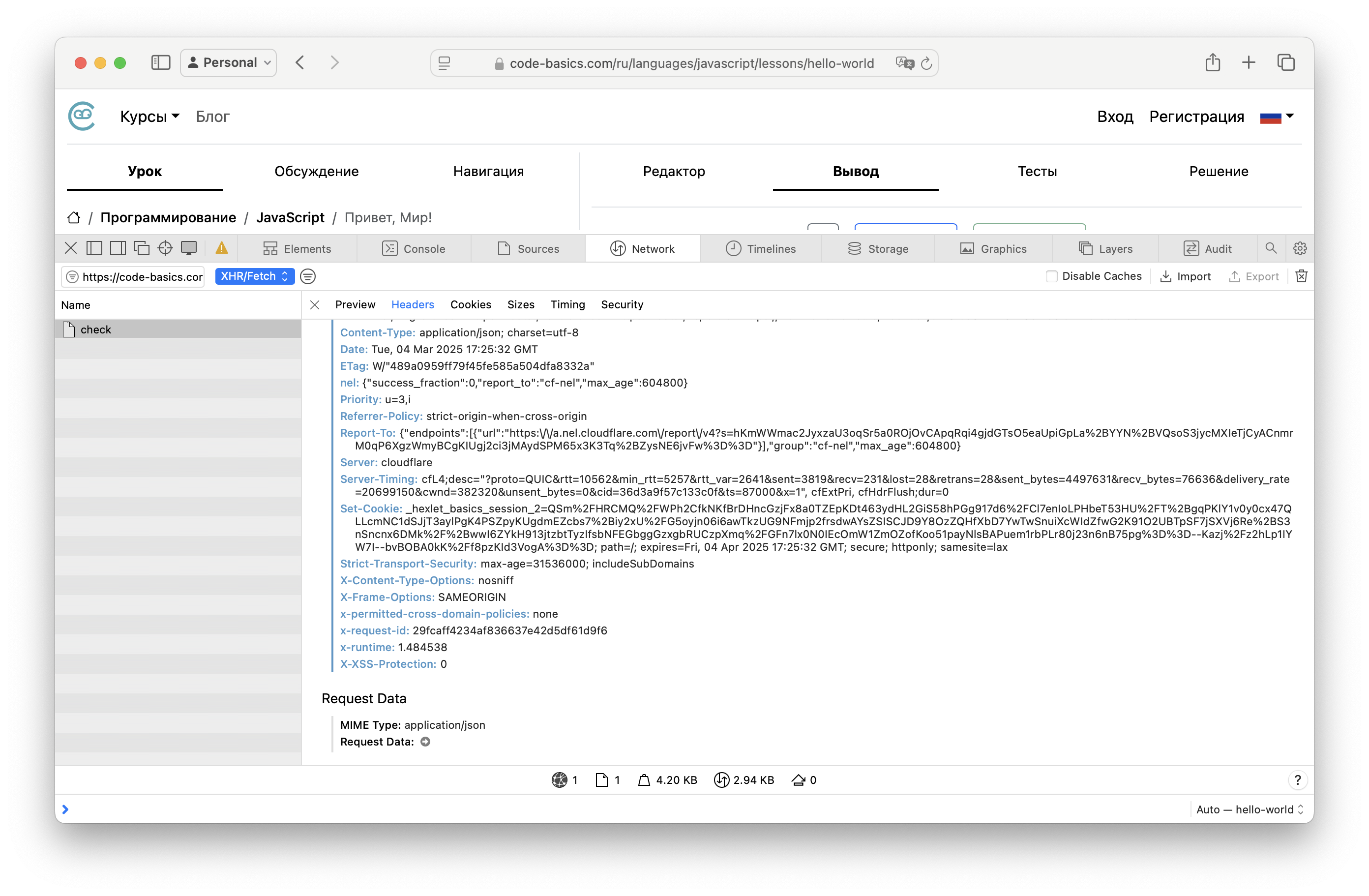Toggle the network filter options icon
Viewport: 1369px width, 896px height.
(308, 277)
